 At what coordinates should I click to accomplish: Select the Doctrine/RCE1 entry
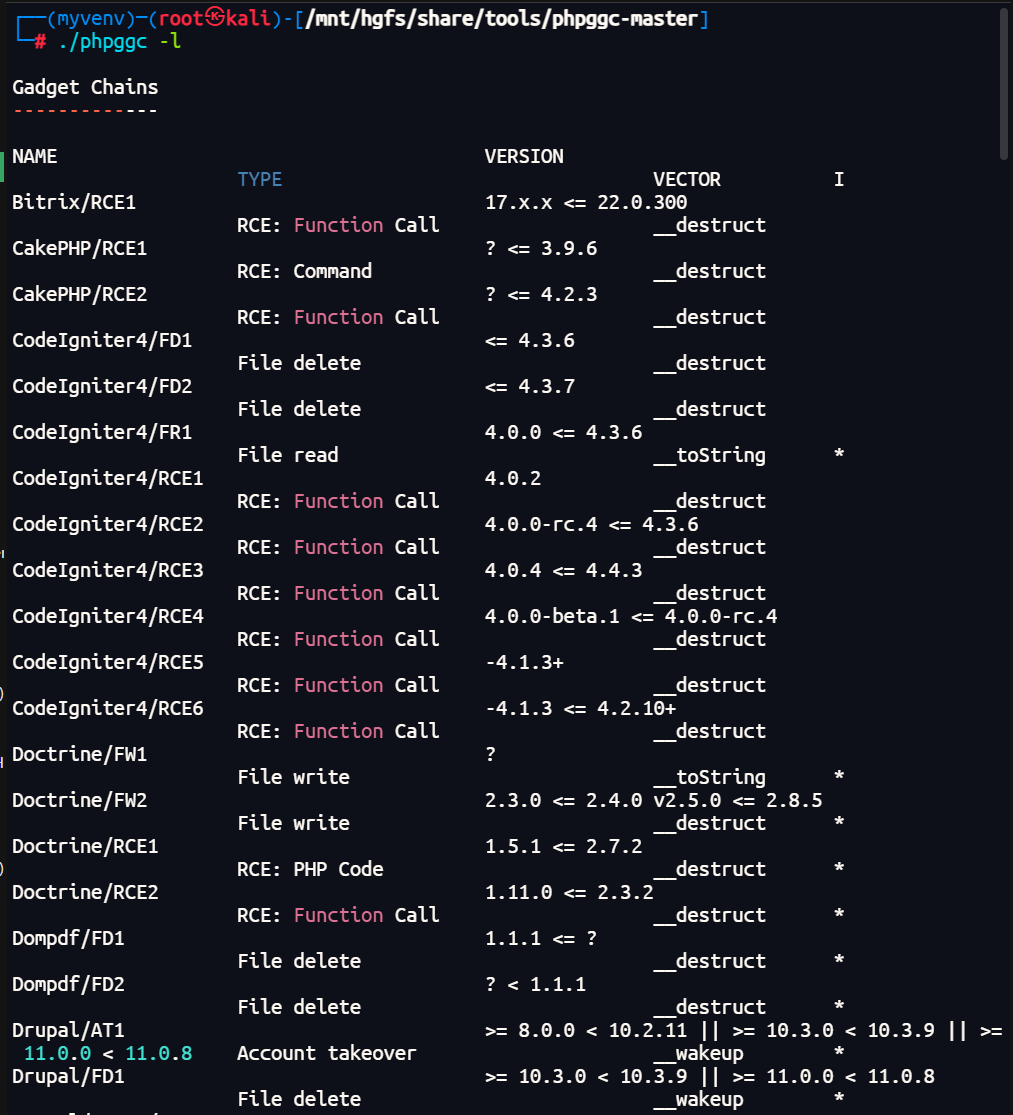point(85,846)
